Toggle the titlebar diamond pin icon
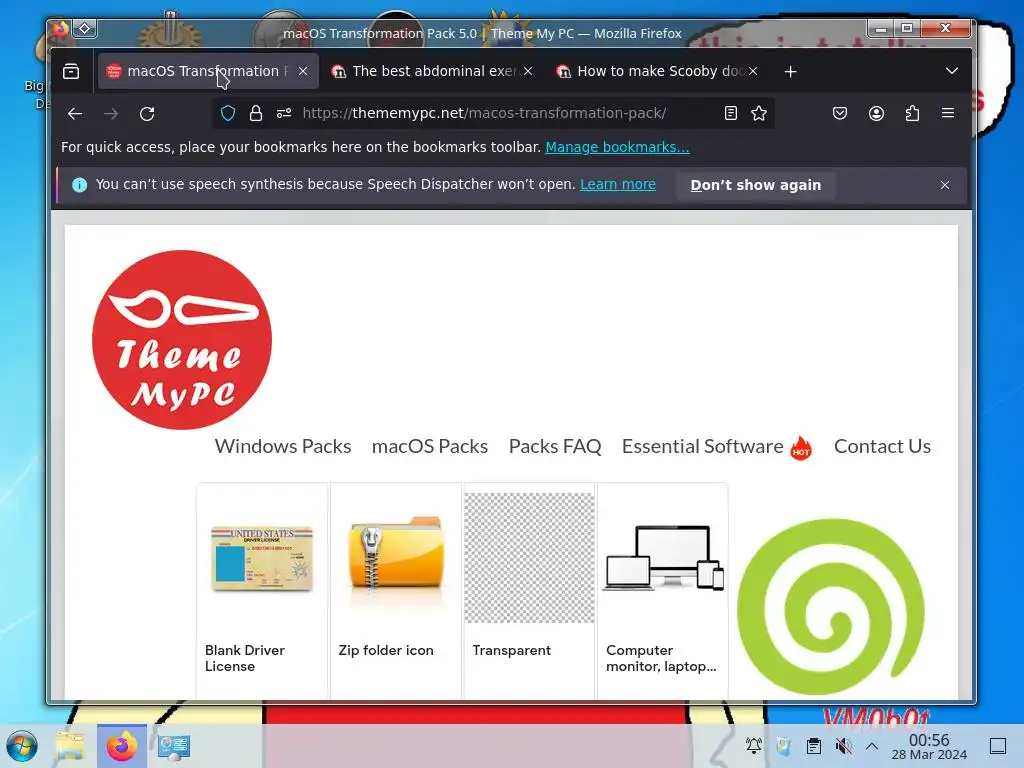Viewport: 1024px width, 768px height. [x=85, y=28]
